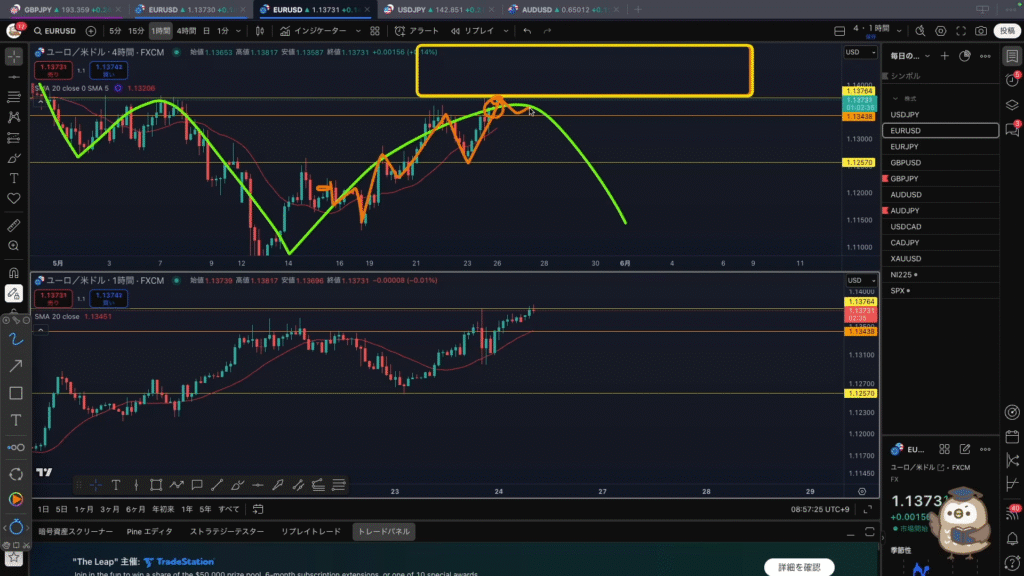Open the Pine エディタ tab
1024x576 pixels.
tap(150, 532)
